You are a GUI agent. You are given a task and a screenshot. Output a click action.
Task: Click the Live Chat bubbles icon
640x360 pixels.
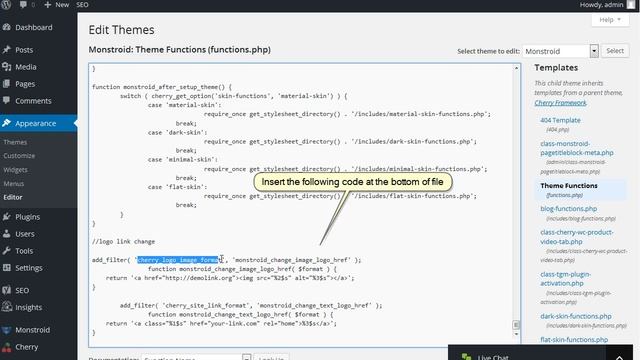pyautogui.click(x=467, y=357)
